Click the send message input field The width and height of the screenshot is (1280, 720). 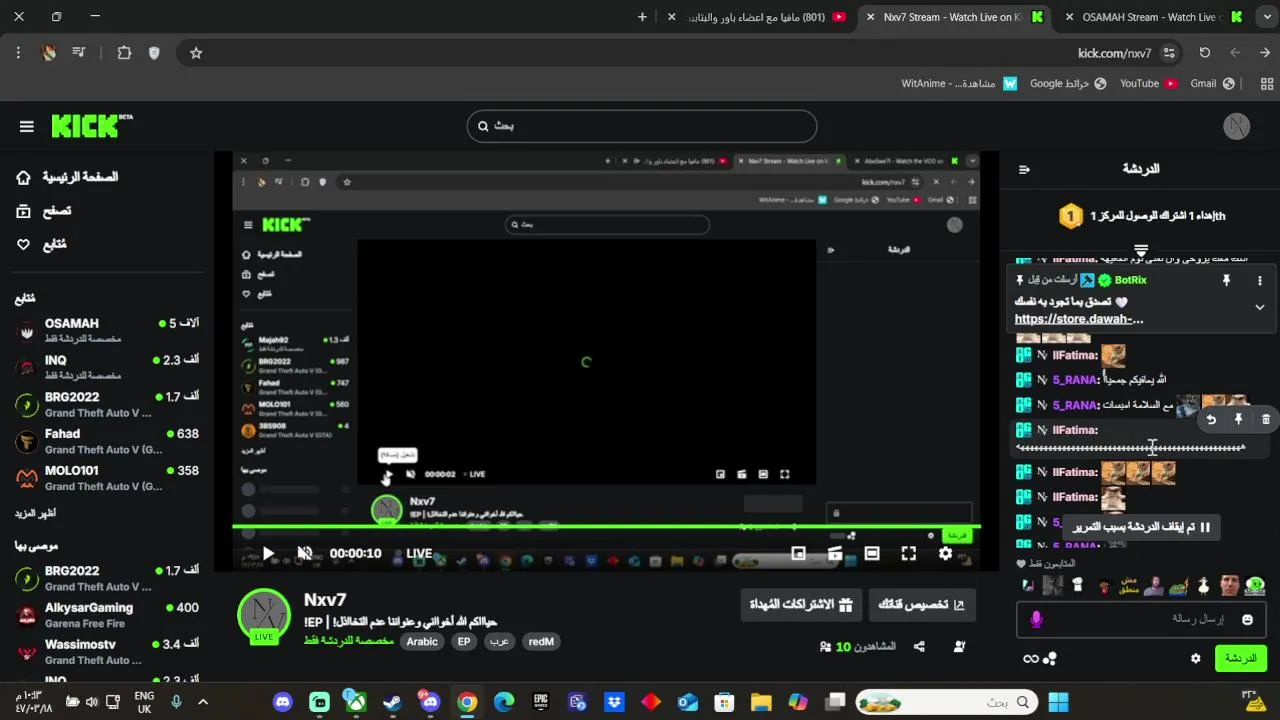point(1141,619)
